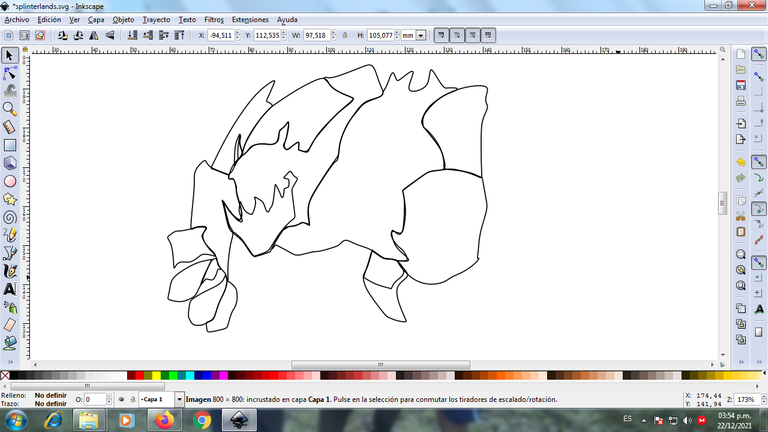768x432 pixels.
Task: Toggle first transform-affect button (stroke width scaling)
Action: point(441,35)
